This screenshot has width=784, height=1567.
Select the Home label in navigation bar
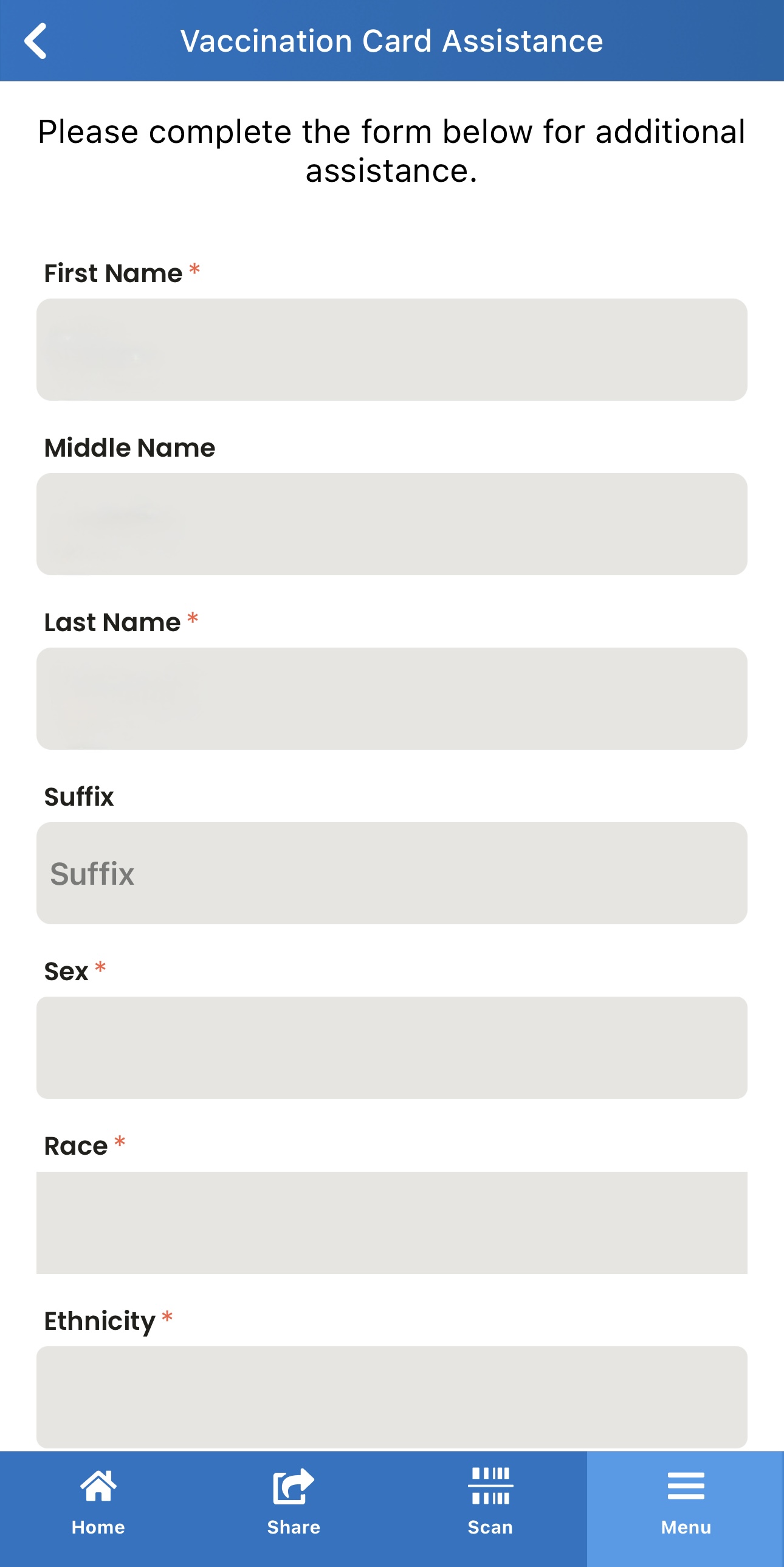coord(98,1527)
